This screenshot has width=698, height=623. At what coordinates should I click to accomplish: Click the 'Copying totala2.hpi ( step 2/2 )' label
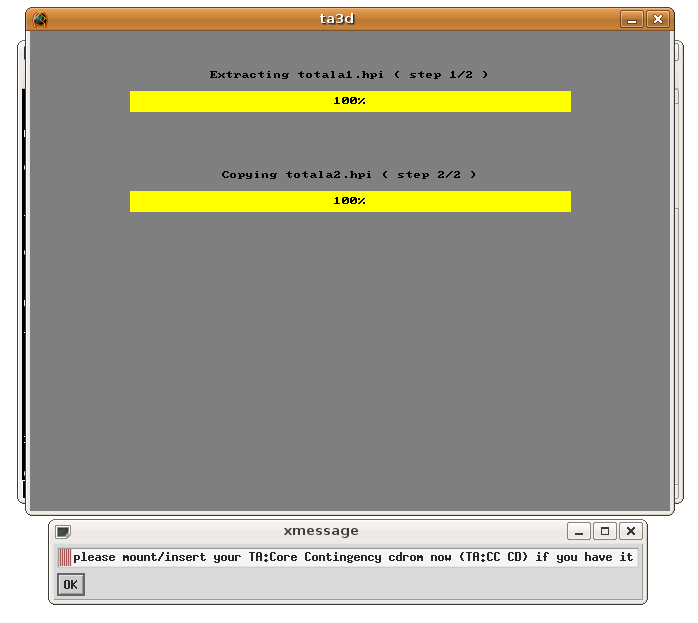[349, 175]
